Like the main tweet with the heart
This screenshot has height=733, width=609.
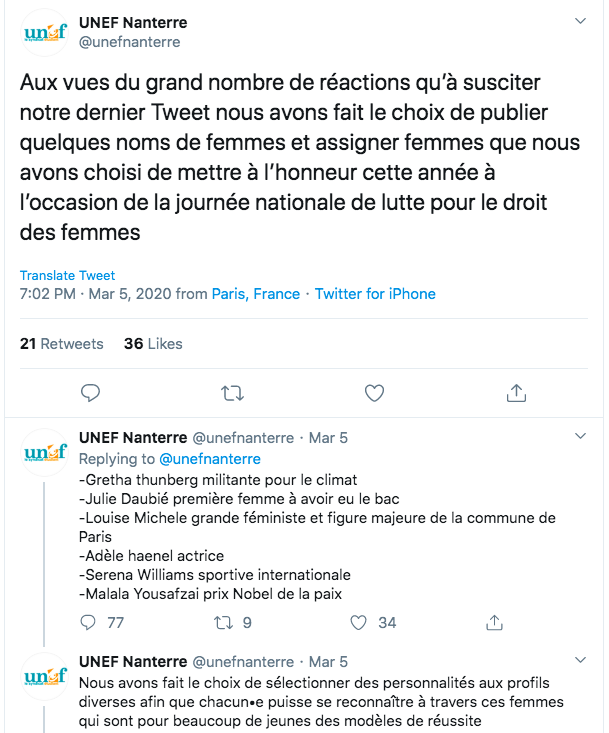tap(374, 392)
